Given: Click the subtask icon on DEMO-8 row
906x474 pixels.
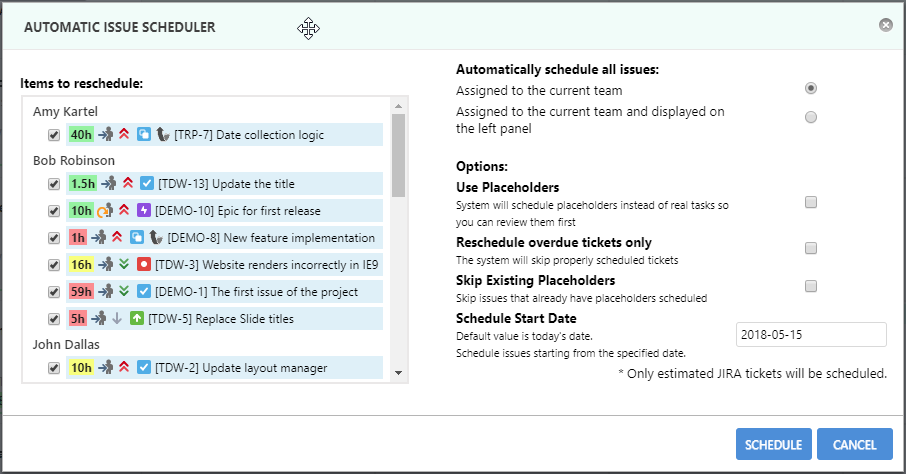Looking at the screenshot, I should [144, 238].
